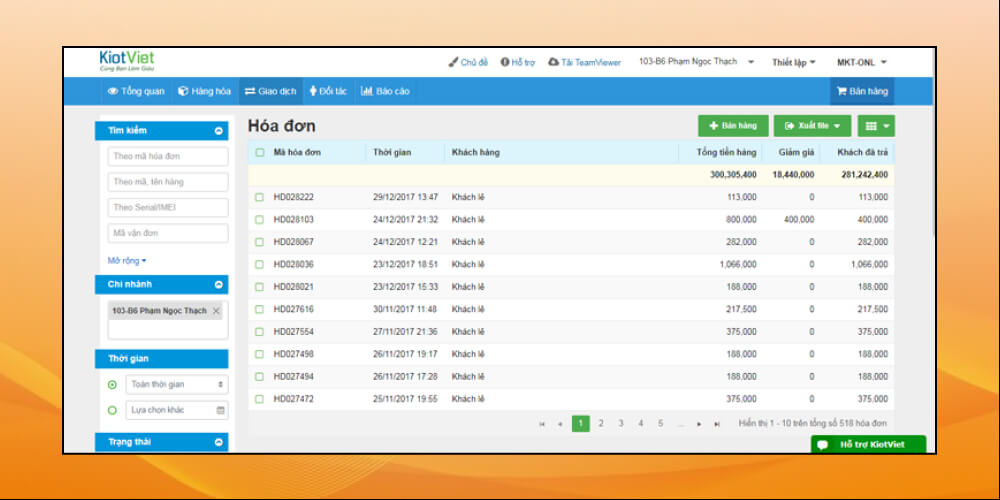Click the HỖ trợ KiotViet chat icon
Viewport: 1000px width, 500px height.
click(823, 445)
